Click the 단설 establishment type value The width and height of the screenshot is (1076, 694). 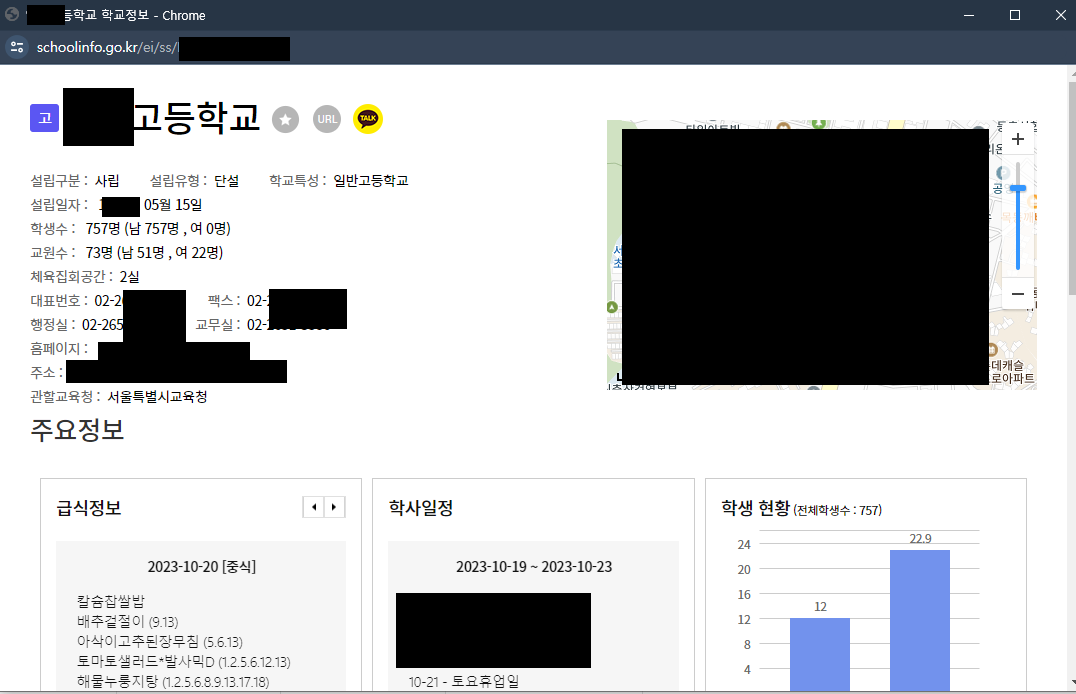point(226,181)
